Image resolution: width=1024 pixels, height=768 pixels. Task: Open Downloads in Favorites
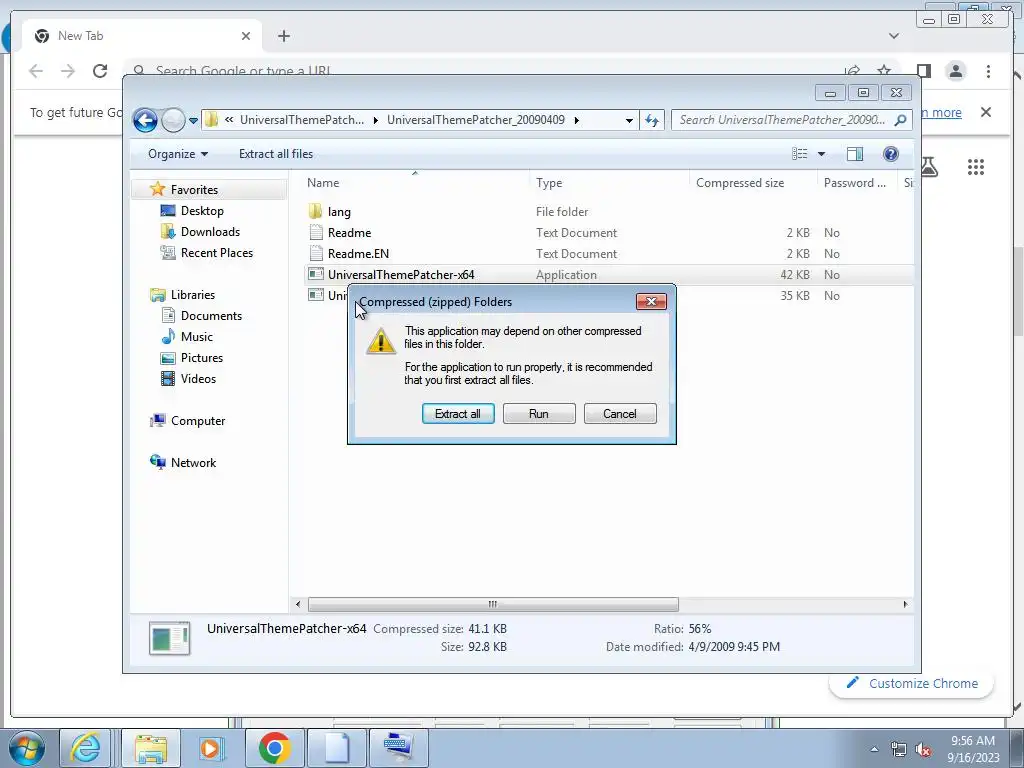pyautogui.click(x=210, y=231)
